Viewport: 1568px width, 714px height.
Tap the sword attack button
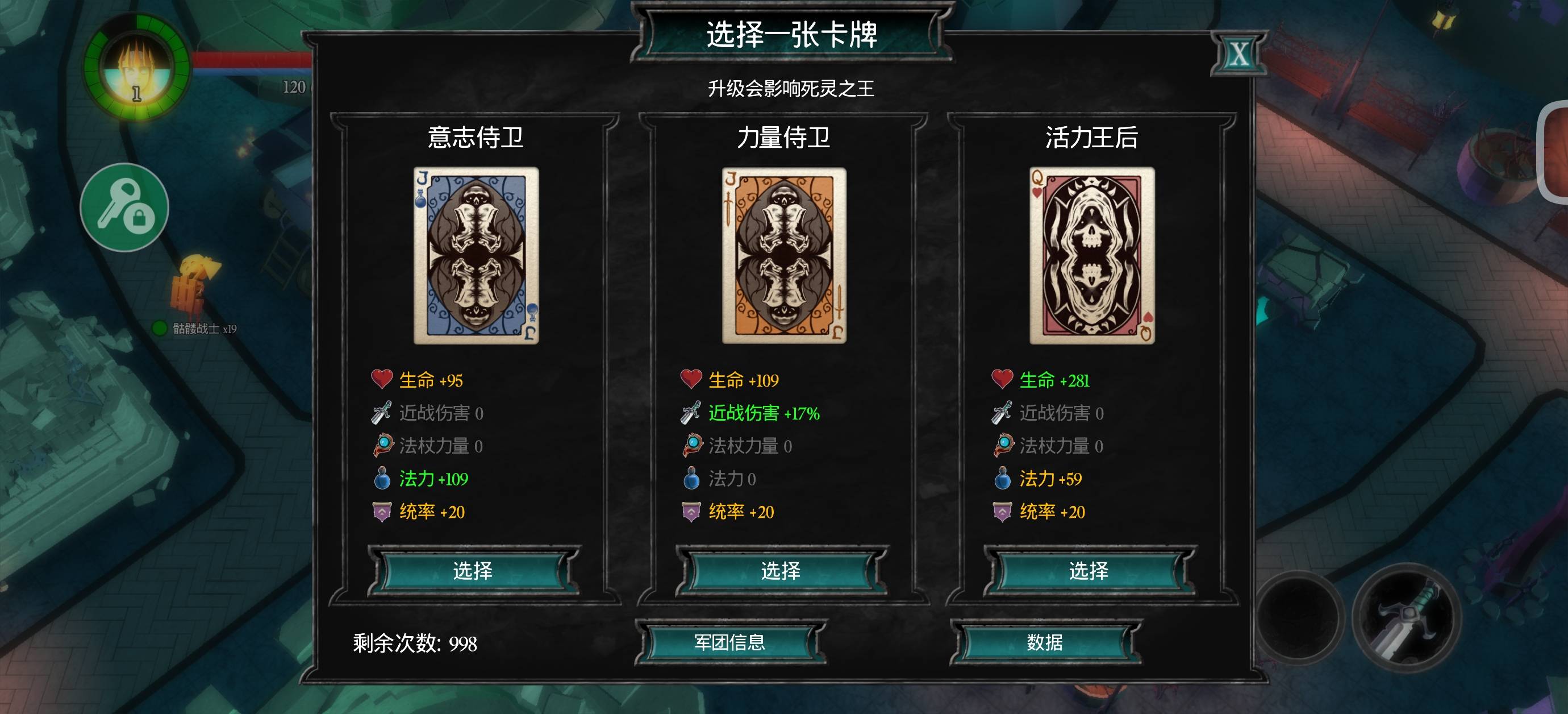(x=1407, y=618)
